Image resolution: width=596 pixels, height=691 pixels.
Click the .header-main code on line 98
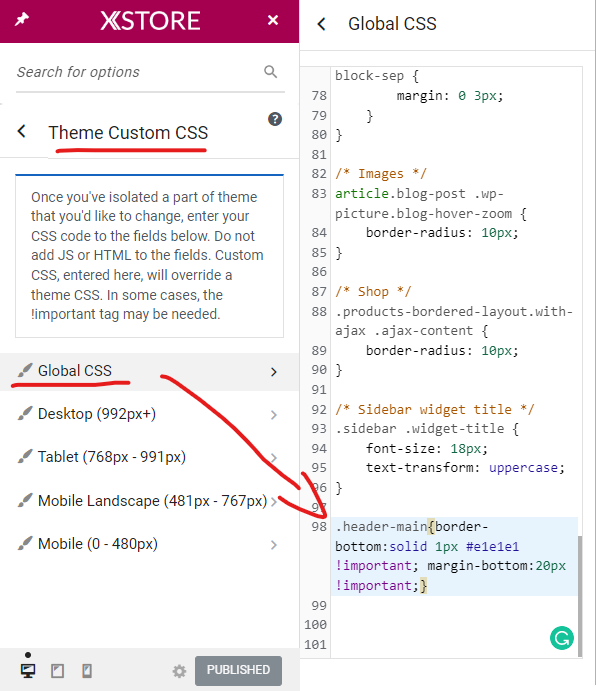pyautogui.click(x=454, y=556)
